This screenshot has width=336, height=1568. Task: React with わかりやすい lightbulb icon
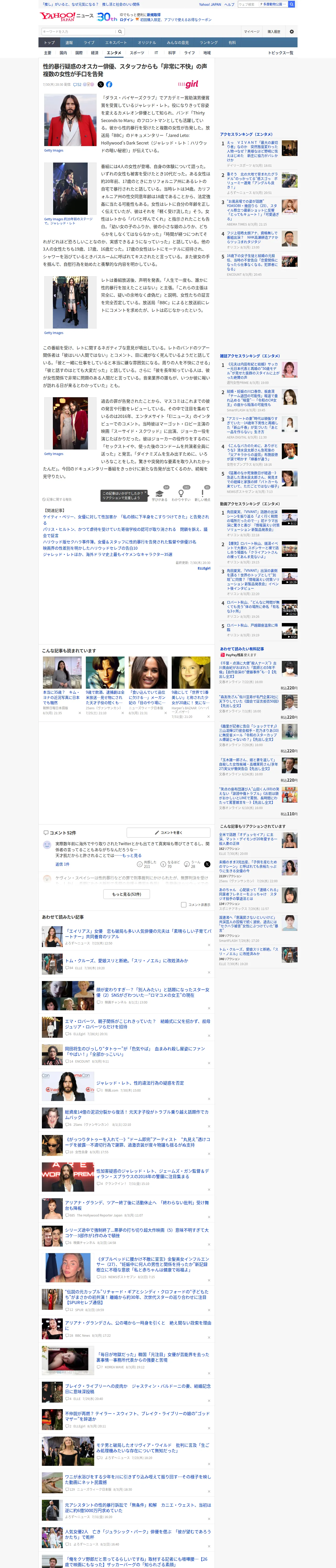point(181,494)
